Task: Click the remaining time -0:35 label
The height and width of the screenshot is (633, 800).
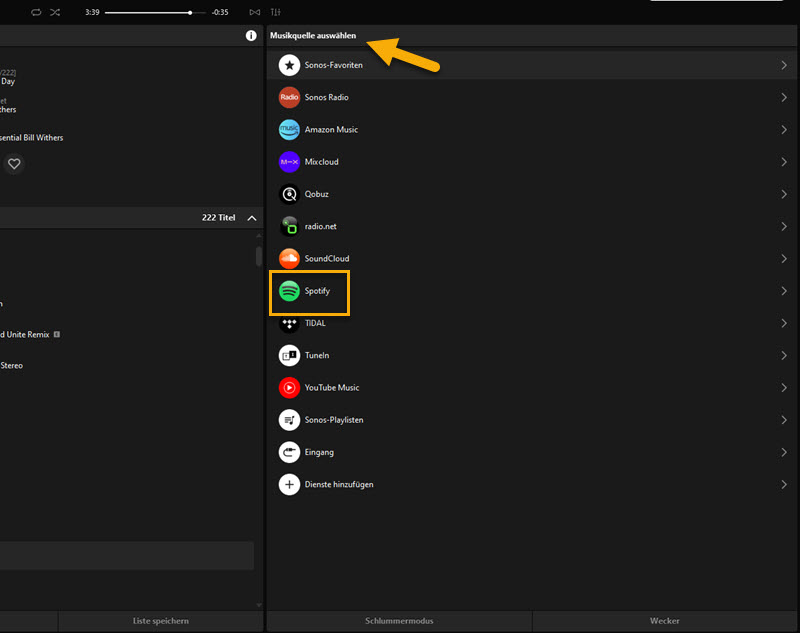Action: point(220,12)
